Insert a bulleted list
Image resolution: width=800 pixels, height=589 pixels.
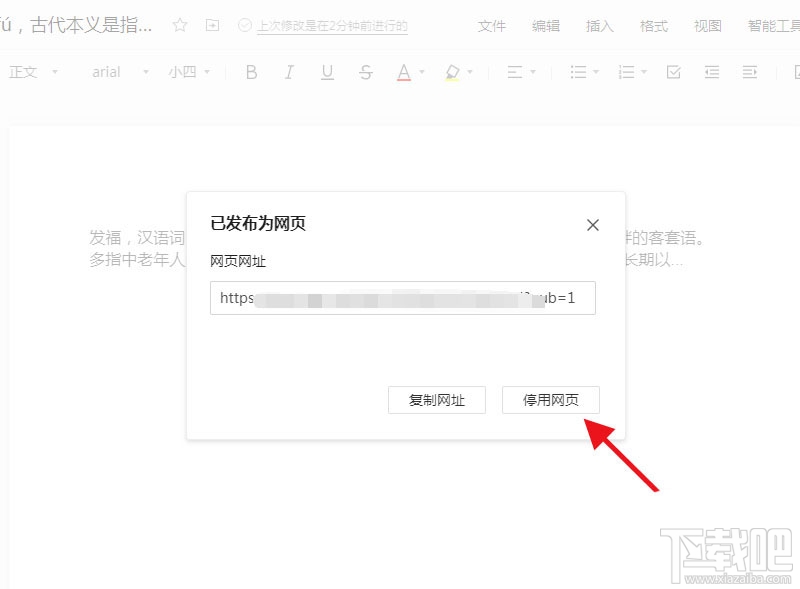coord(580,72)
